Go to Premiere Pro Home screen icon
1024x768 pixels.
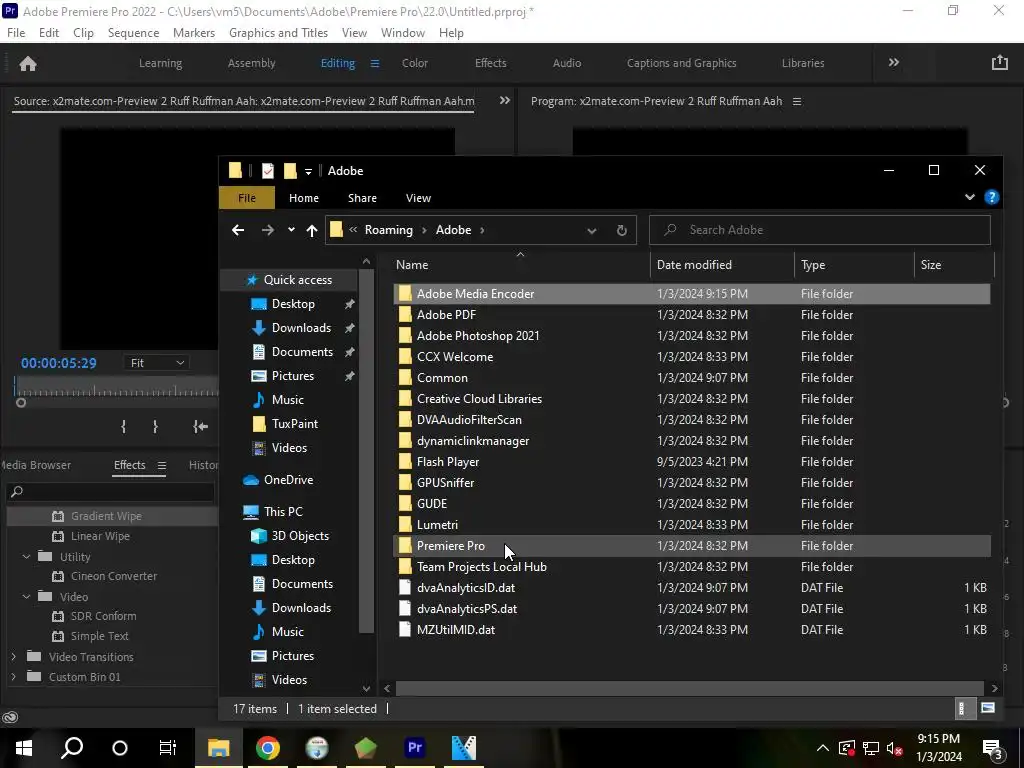[x=28, y=63]
